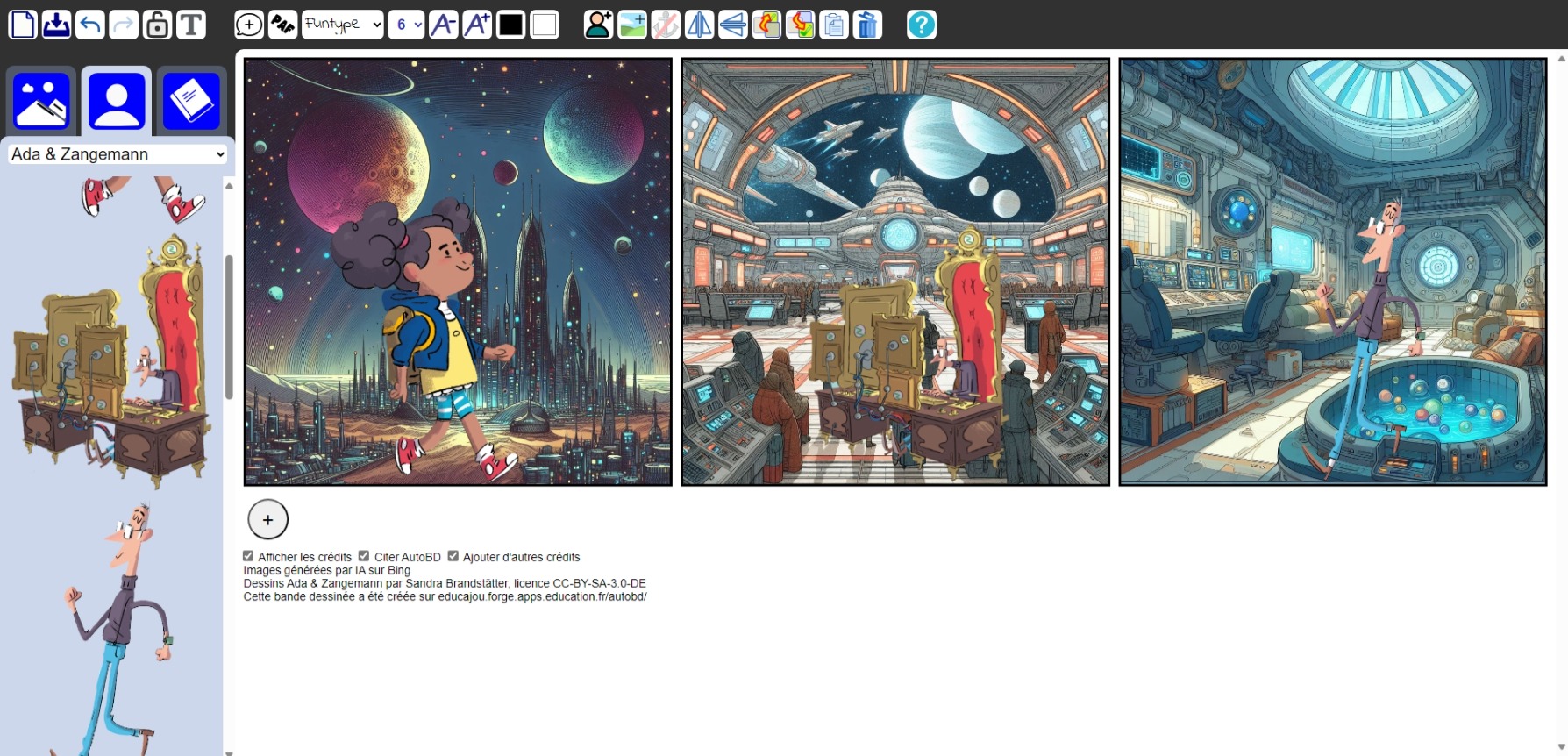
Task: Add a character with the toolbar icon
Action: coord(598,25)
